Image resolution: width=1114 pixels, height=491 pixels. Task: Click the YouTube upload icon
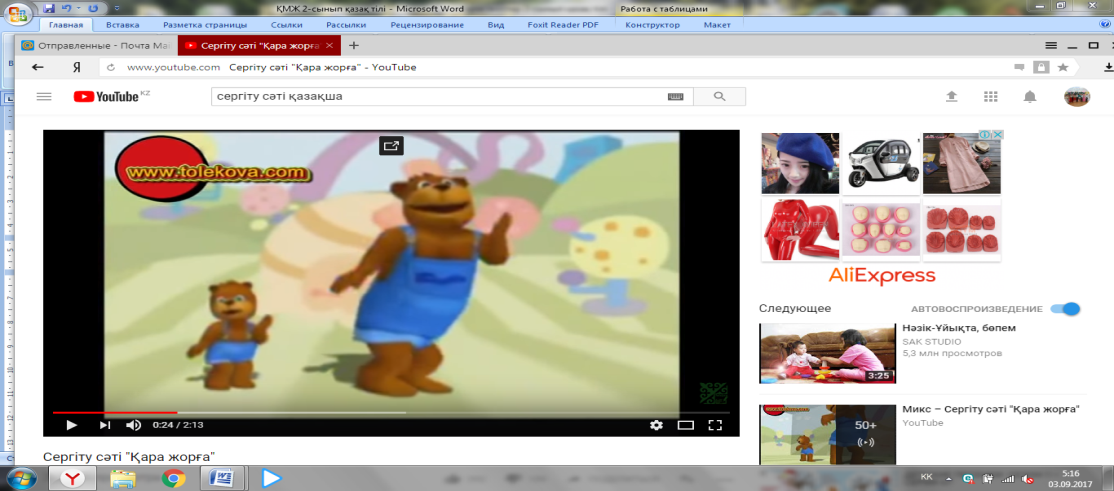click(x=951, y=96)
